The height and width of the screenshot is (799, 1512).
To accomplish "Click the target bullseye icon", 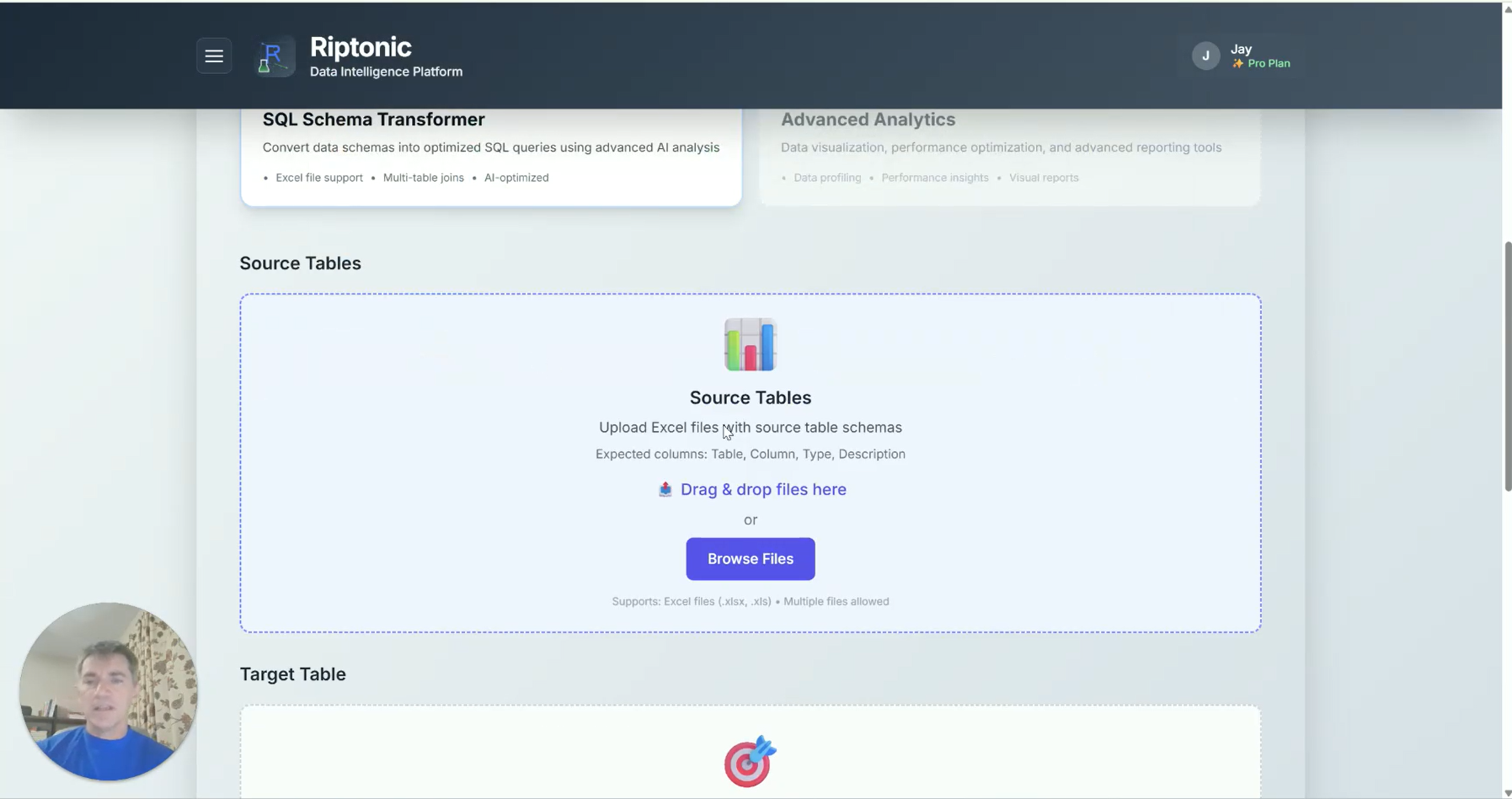I will click(x=750, y=761).
